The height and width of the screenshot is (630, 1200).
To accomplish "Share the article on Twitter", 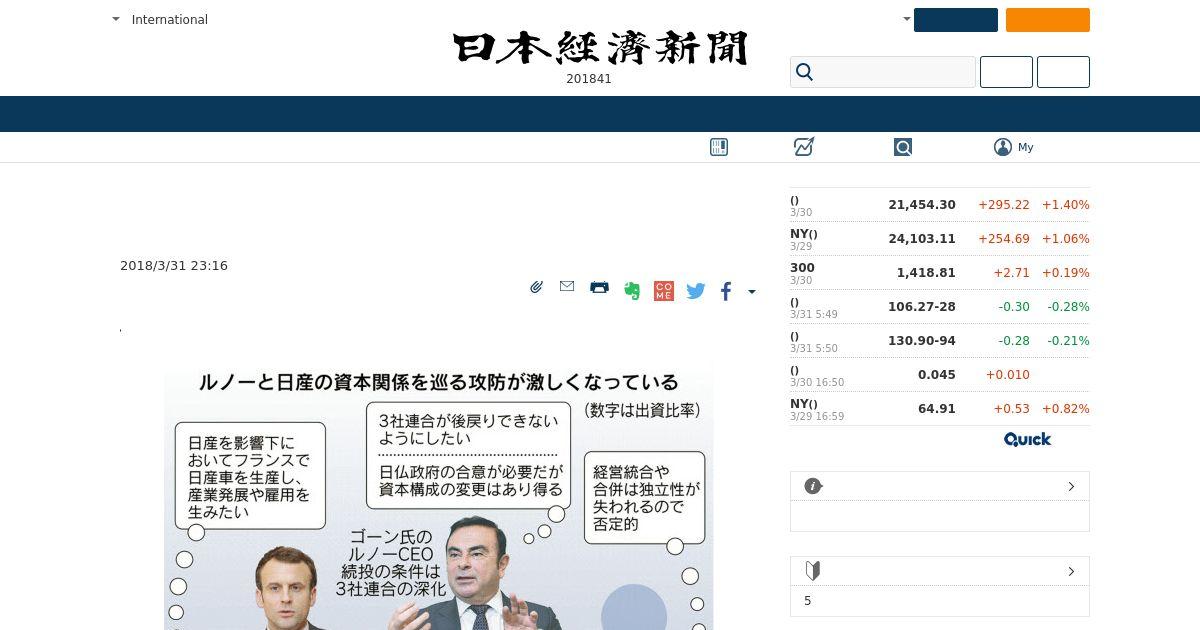I will pyautogui.click(x=696, y=291).
